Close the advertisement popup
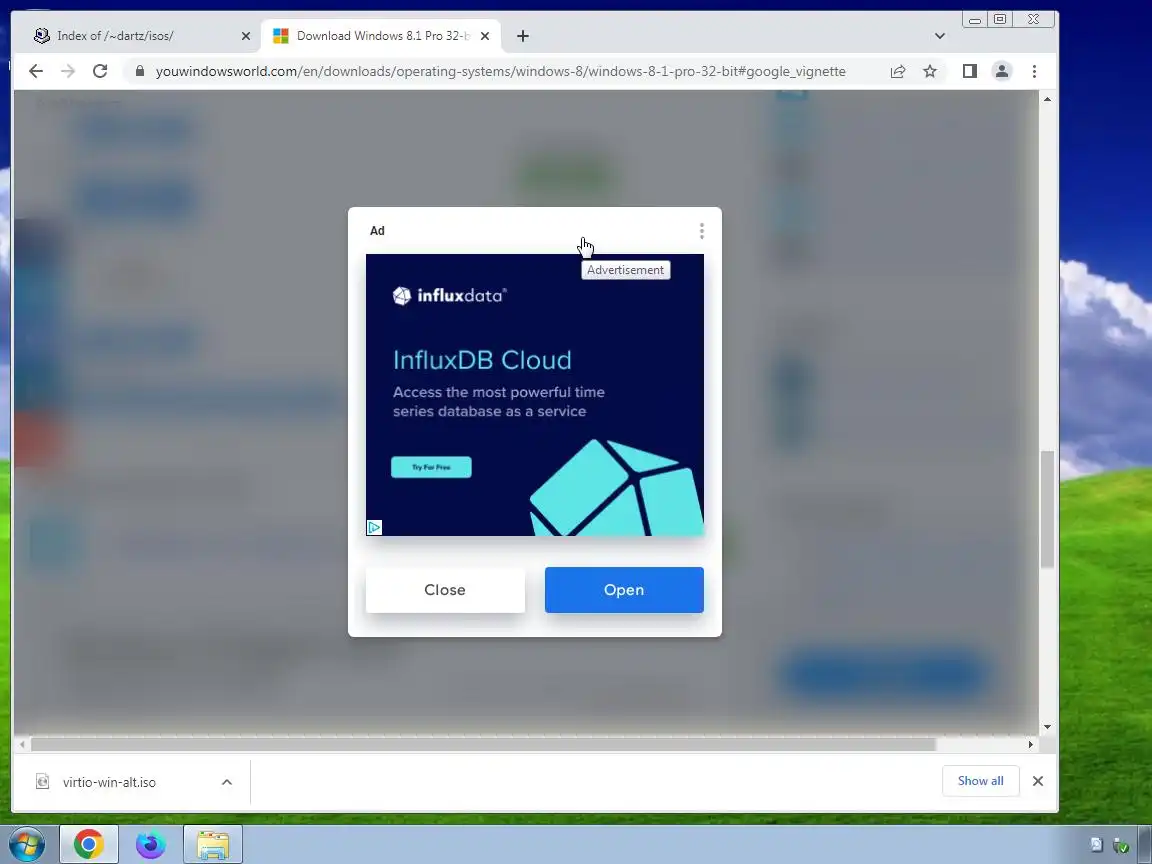Viewport: 1152px width, 864px height. (445, 590)
